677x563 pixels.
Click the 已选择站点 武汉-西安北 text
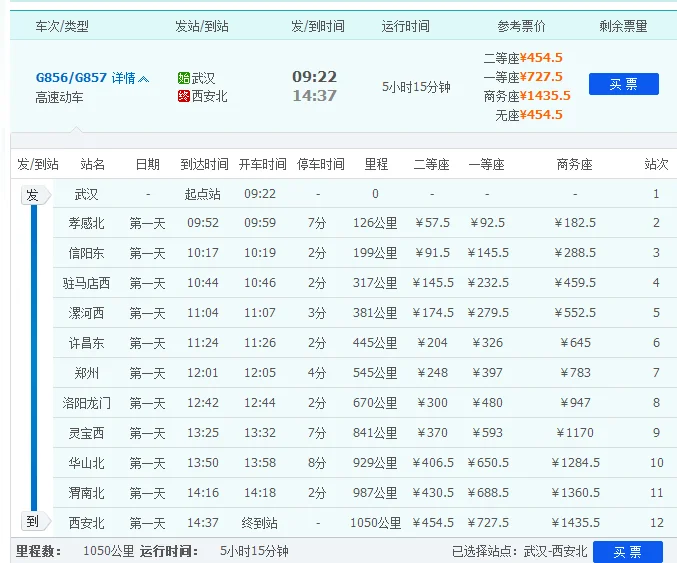tap(519, 551)
